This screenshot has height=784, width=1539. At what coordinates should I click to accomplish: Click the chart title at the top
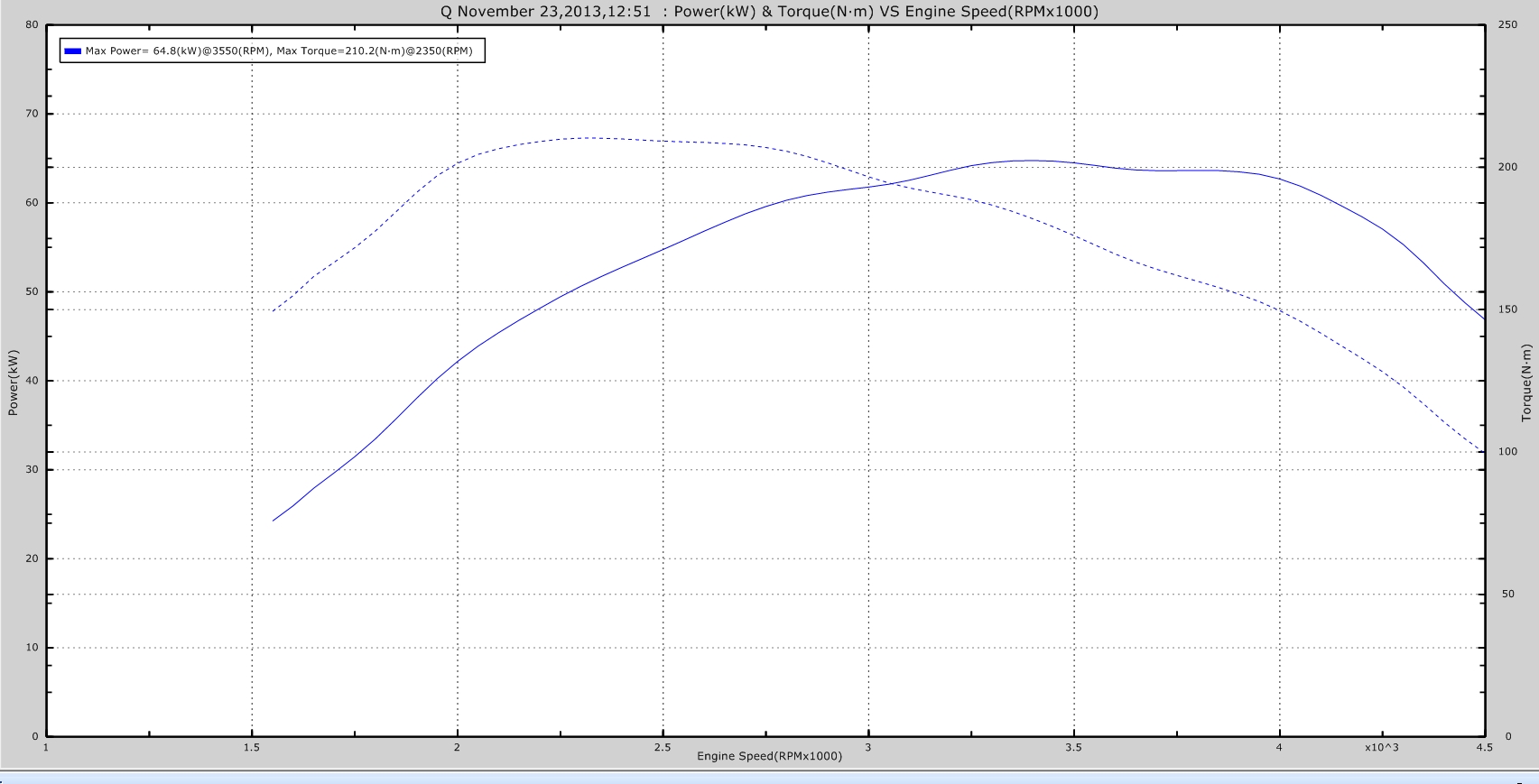click(x=769, y=11)
